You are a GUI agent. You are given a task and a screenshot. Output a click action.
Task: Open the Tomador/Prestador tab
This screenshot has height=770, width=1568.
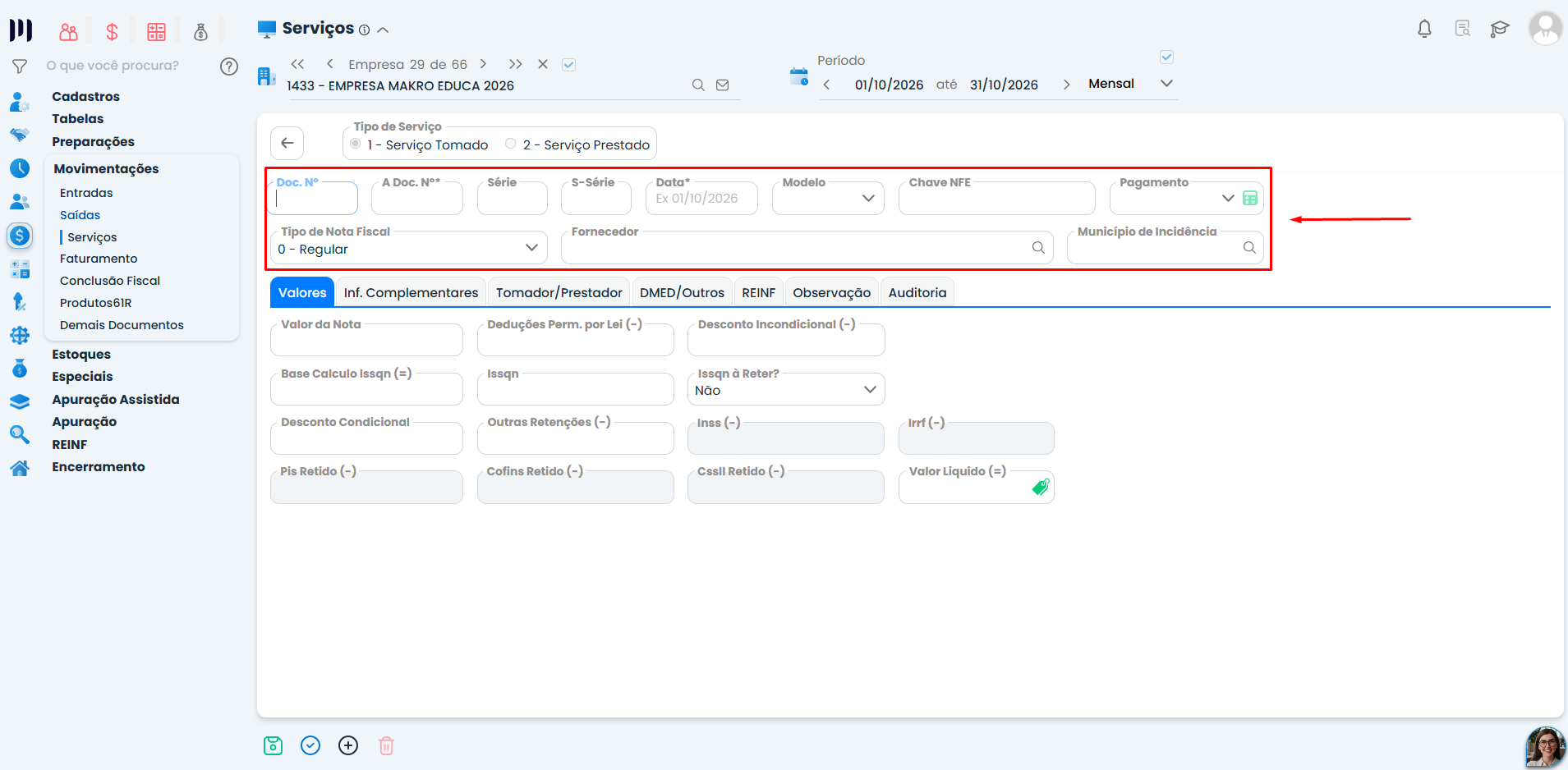[x=559, y=292]
